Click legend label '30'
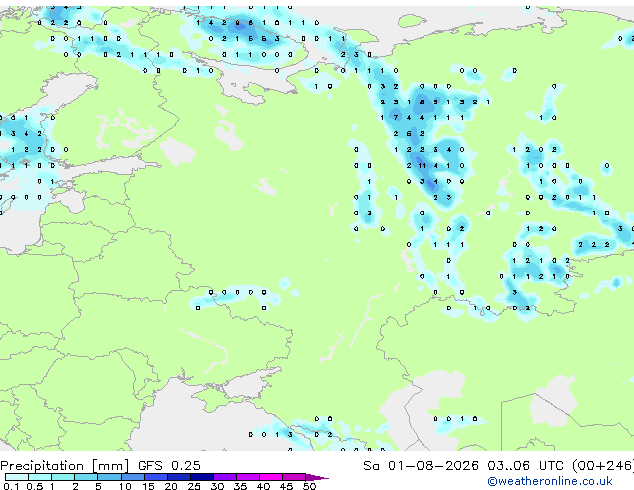The height and width of the screenshot is (490, 634). tap(217, 486)
